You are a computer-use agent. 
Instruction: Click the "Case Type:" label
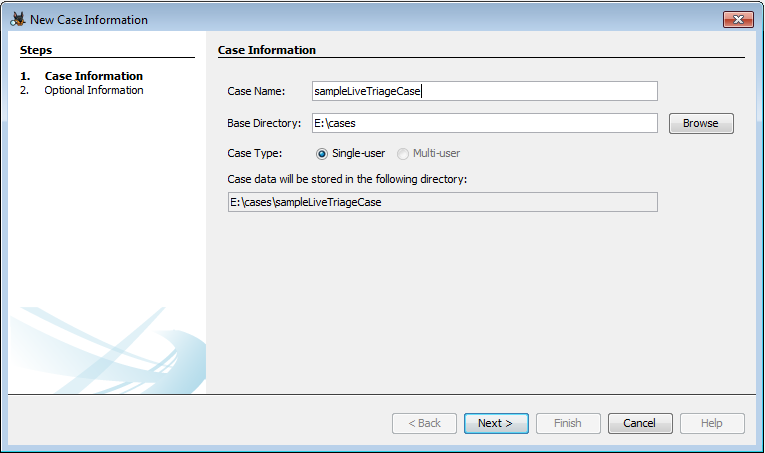pyautogui.click(x=255, y=154)
